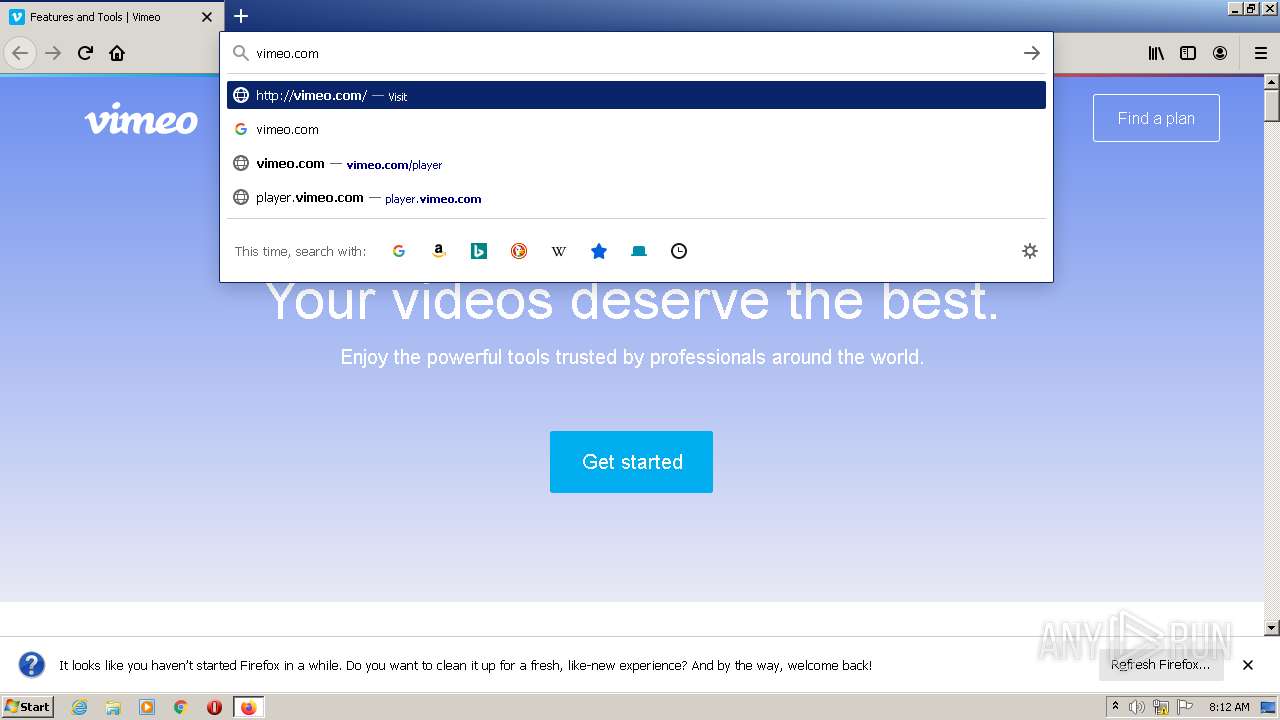Search this time with Google

[399, 251]
